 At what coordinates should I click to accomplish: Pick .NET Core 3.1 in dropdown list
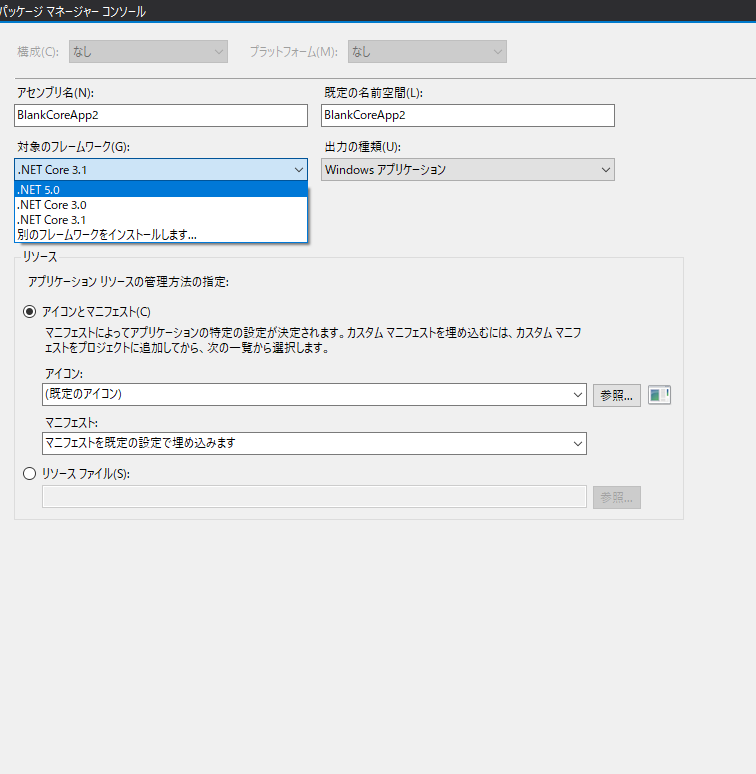coord(161,220)
